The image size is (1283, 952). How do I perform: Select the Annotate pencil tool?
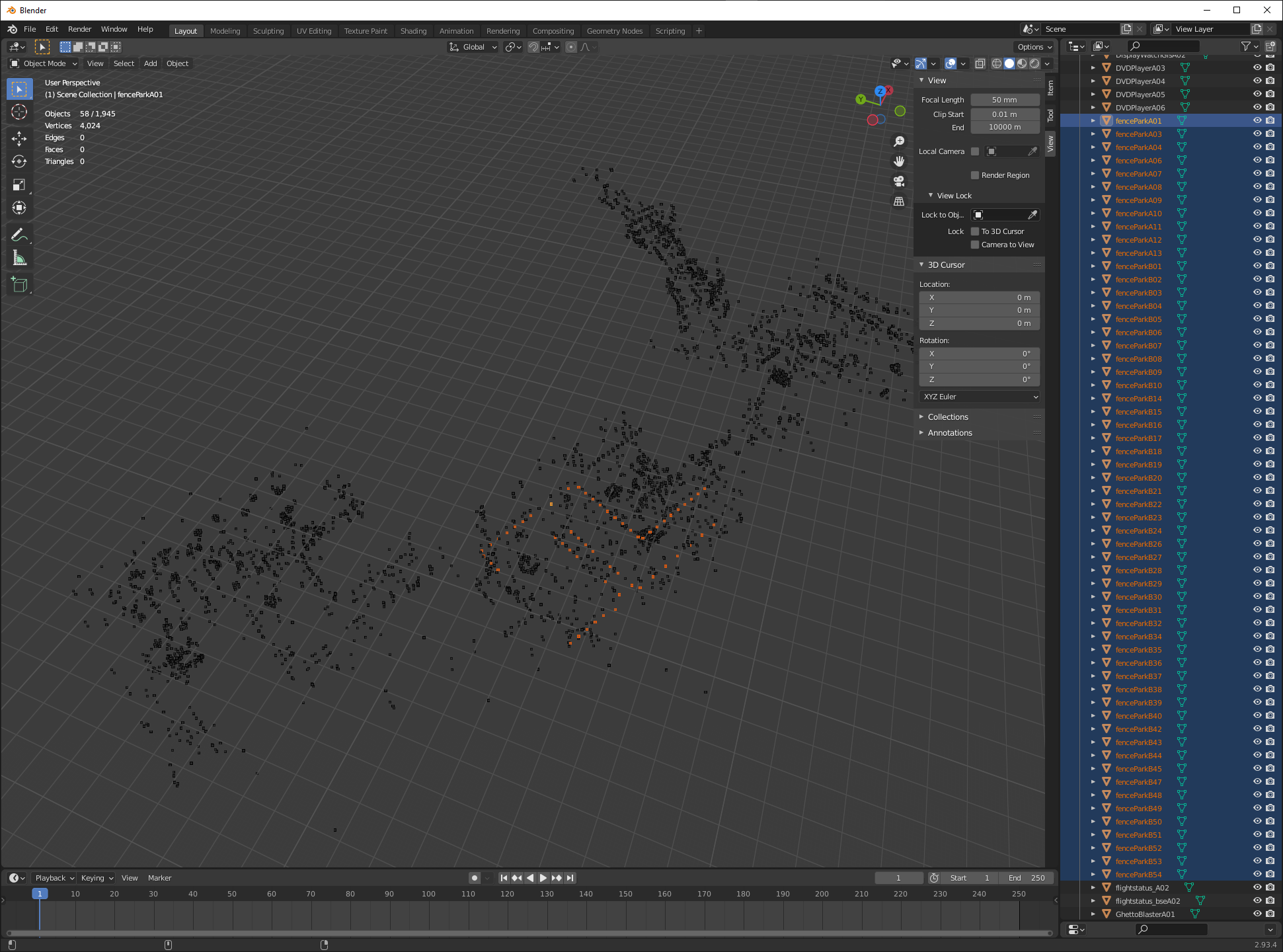(x=19, y=235)
